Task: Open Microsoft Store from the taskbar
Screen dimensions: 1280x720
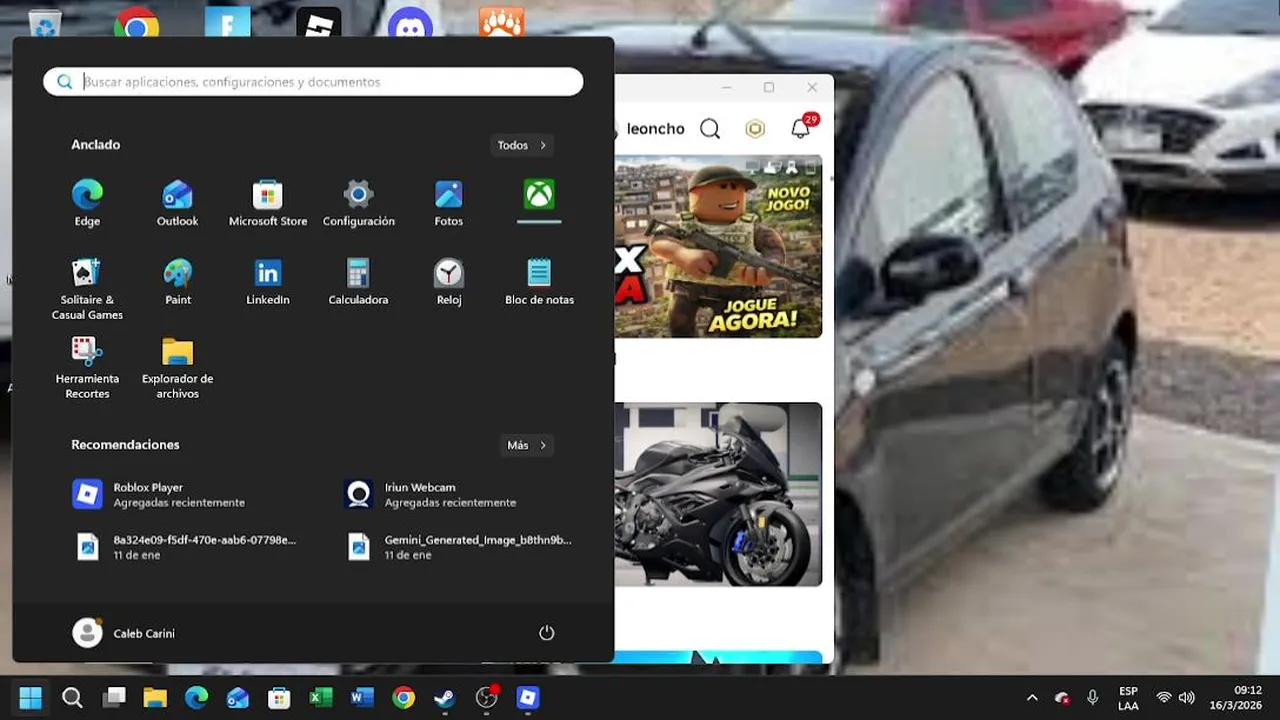Action: point(279,697)
